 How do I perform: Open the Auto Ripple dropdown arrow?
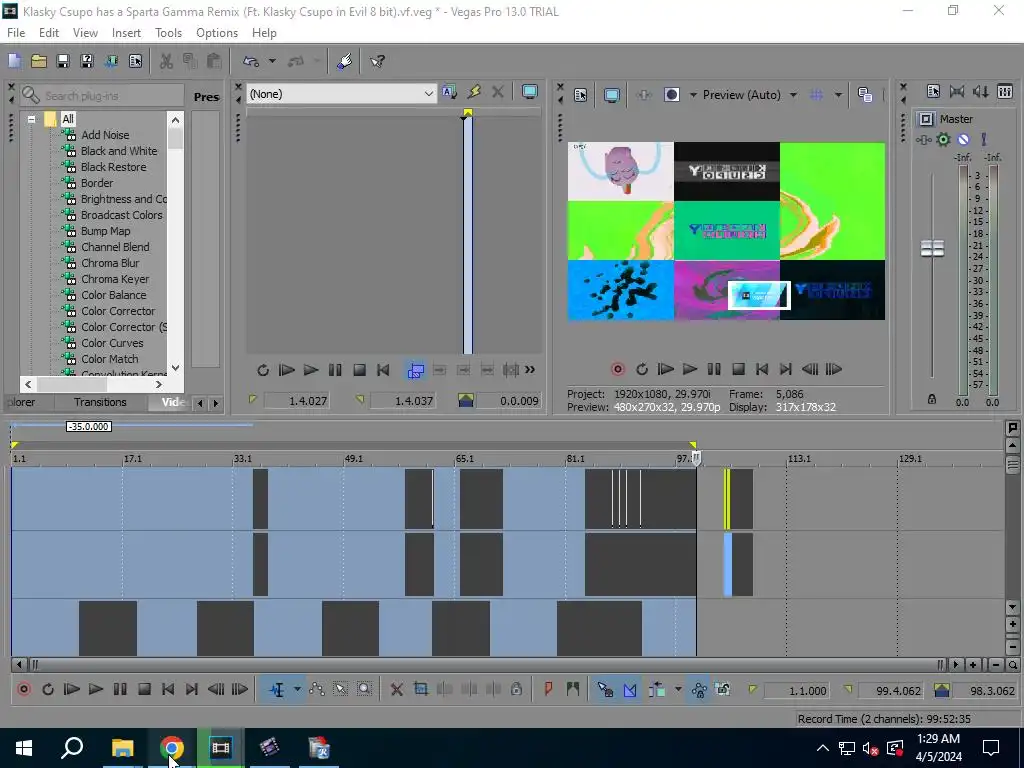click(678, 690)
